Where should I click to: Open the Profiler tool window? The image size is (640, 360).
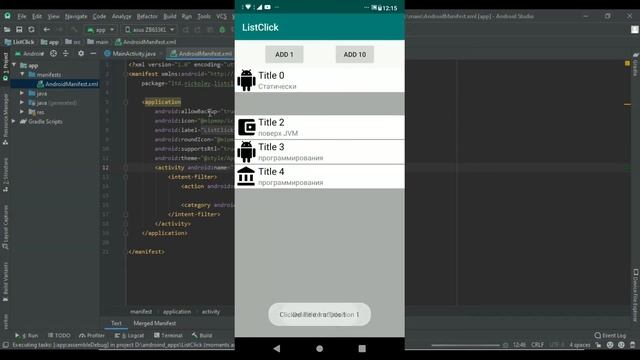tap(92, 335)
